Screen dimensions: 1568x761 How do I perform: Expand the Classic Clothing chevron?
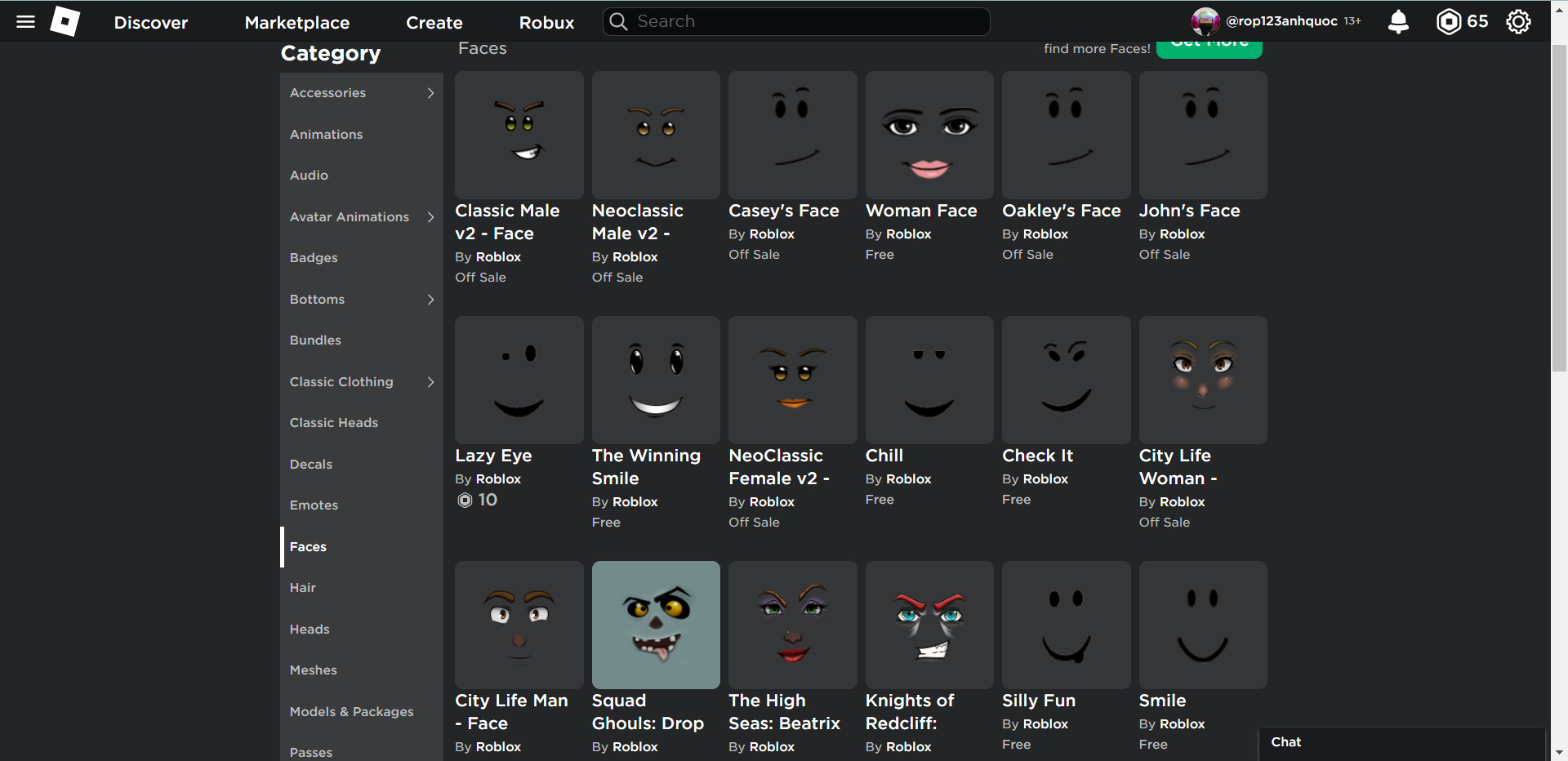(430, 382)
